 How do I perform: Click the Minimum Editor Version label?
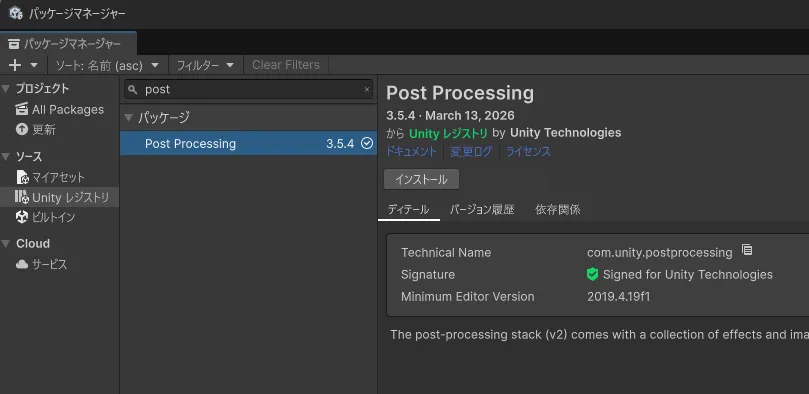pos(467,297)
